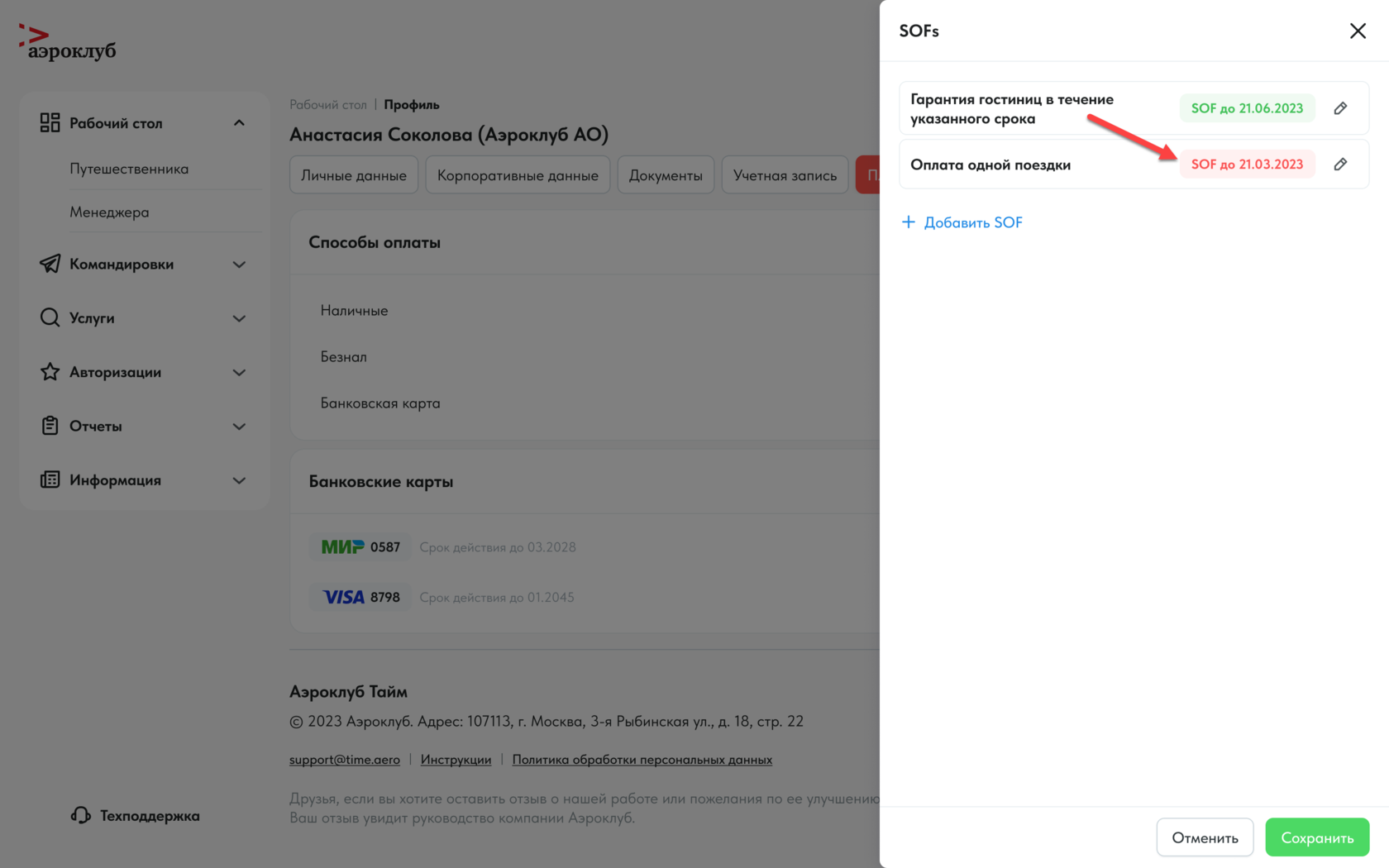Viewport: 1389px width, 868px height.
Task: Switch to the Документы tab
Action: coord(666,175)
